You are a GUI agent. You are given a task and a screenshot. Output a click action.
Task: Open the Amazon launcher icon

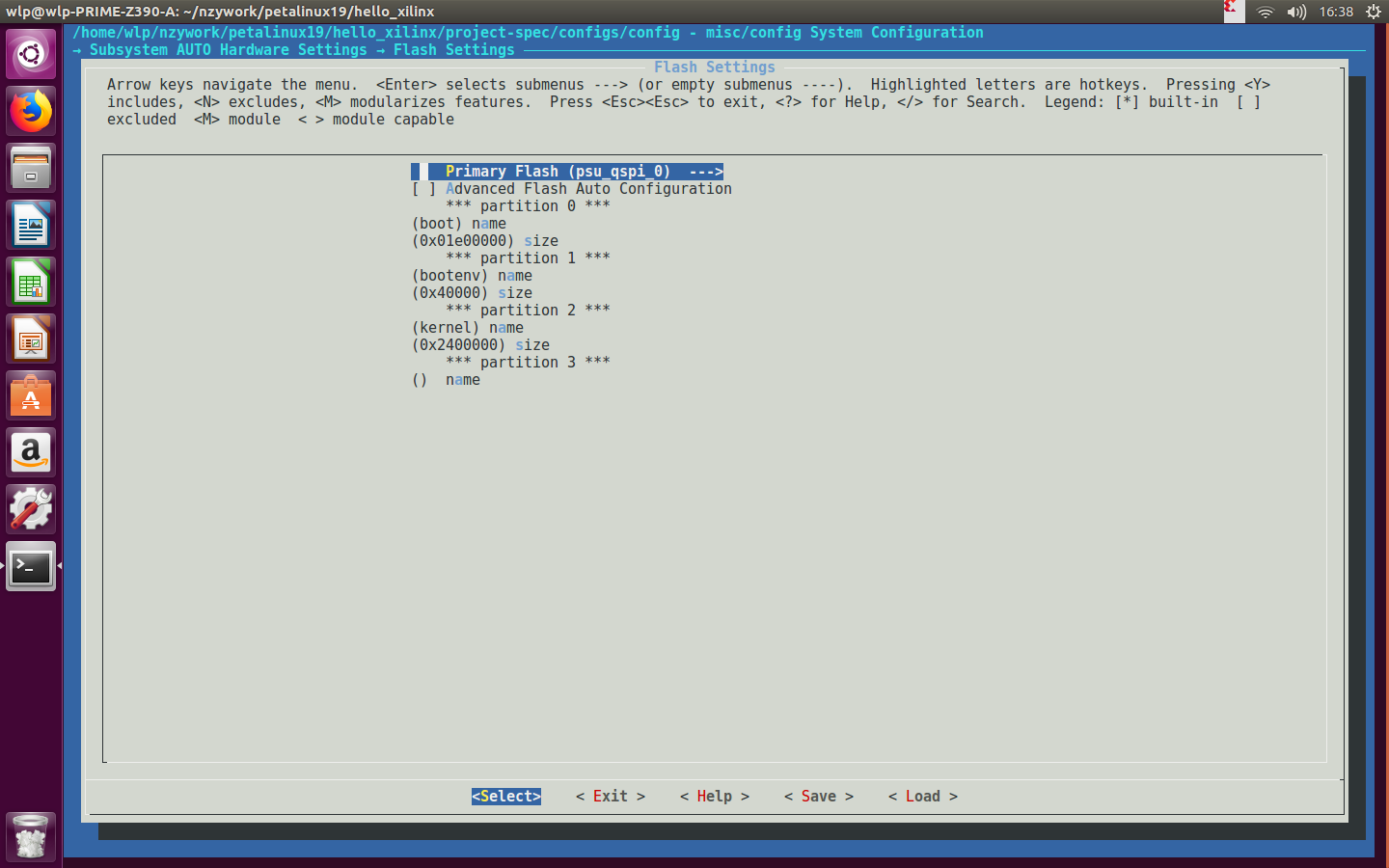pos(30,452)
